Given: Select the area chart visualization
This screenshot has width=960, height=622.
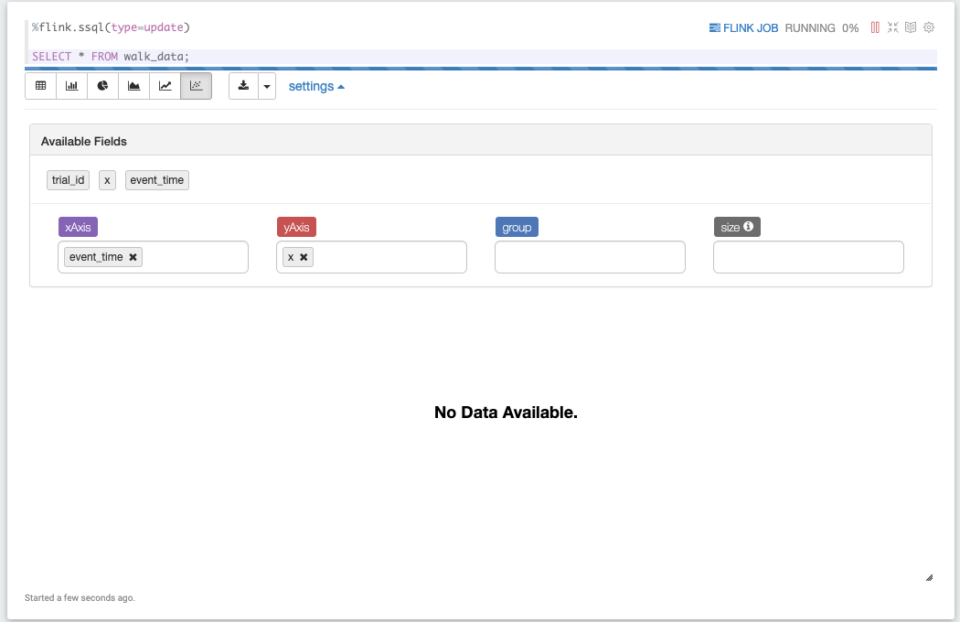Looking at the screenshot, I should (134, 85).
